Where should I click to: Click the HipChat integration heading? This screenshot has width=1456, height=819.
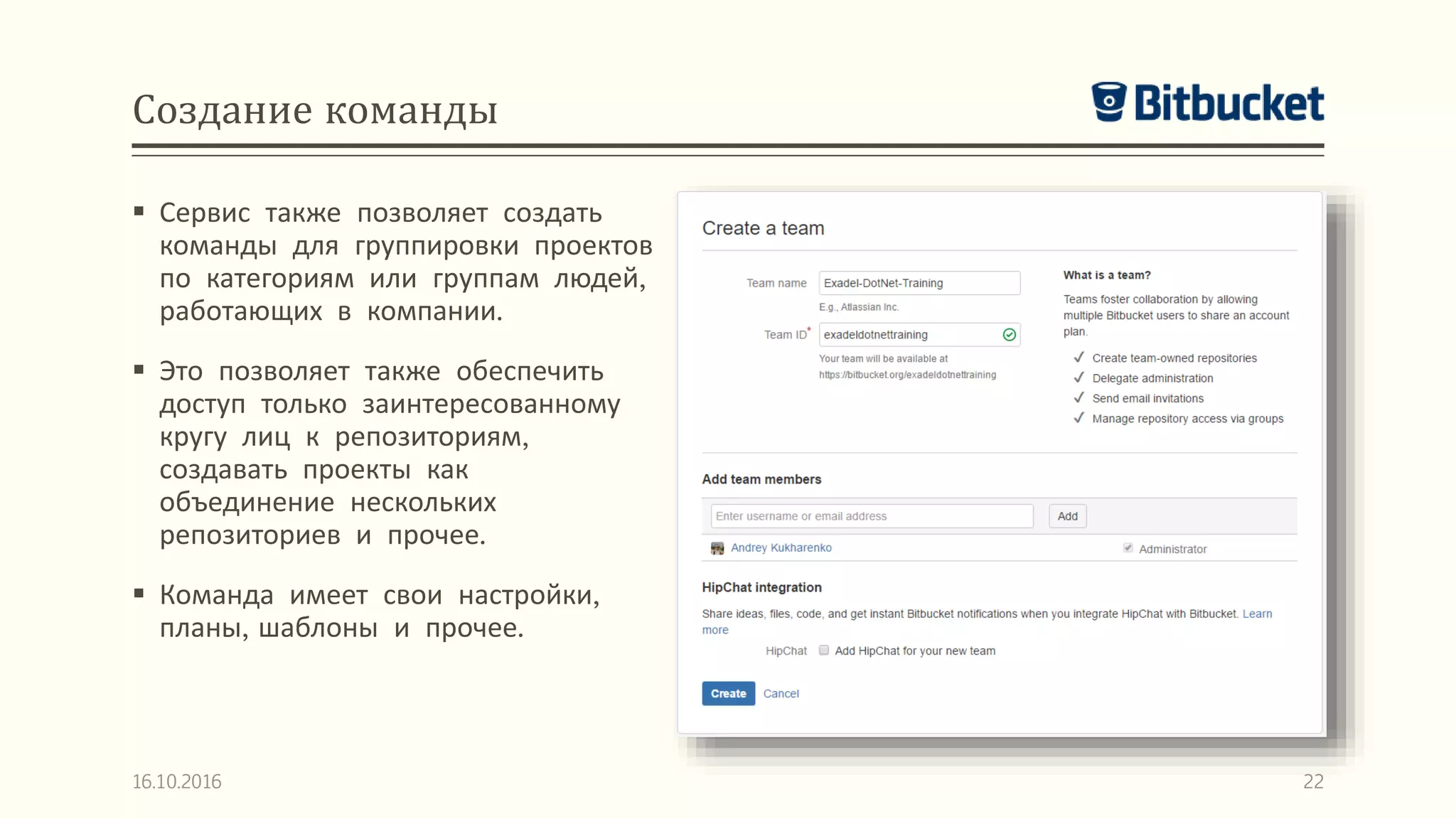pyautogui.click(x=761, y=587)
